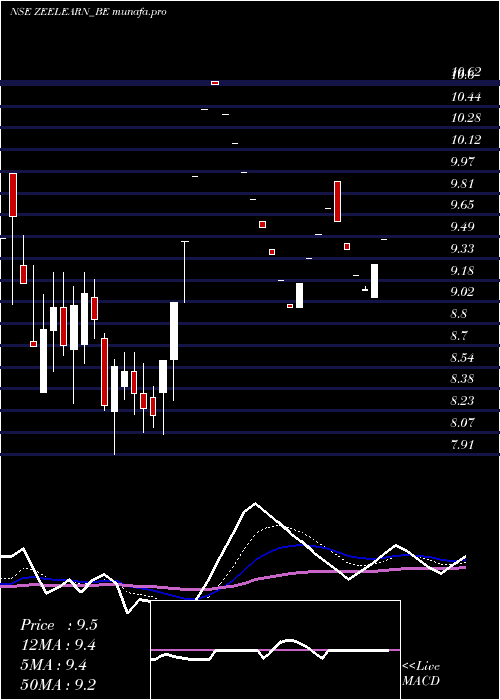Click the 9.33 price axis label
This screenshot has height=700, width=500.
(x=462, y=249)
